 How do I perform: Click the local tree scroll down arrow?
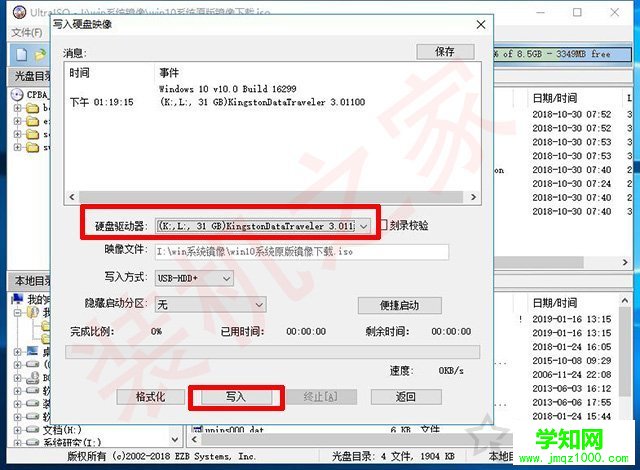[x=175, y=439]
